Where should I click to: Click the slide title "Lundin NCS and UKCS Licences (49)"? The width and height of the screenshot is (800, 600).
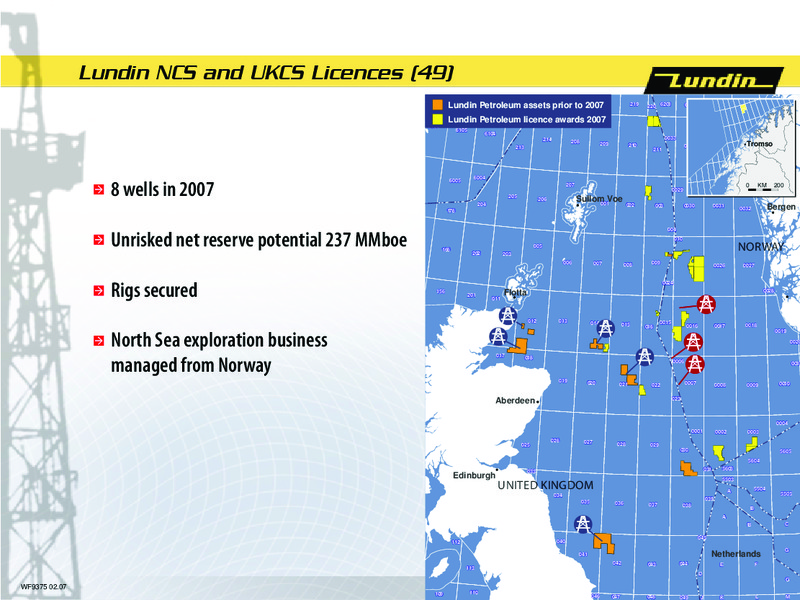coord(266,72)
